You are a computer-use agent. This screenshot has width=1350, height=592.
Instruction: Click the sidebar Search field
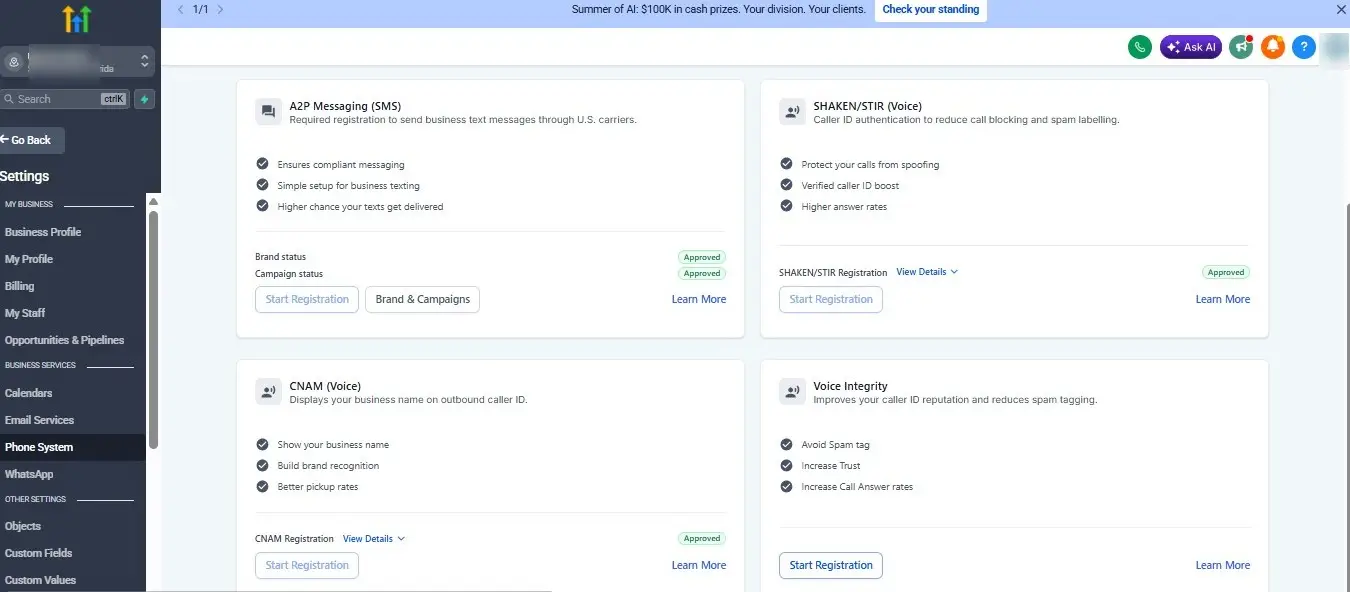pyautogui.click(x=65, y=99)
